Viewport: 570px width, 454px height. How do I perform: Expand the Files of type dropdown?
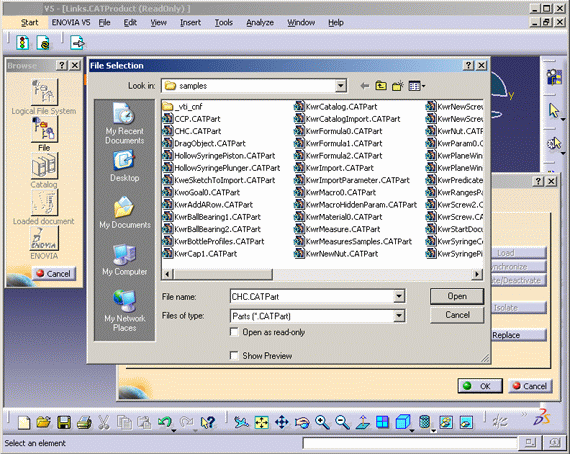click(x=399, y=316)
